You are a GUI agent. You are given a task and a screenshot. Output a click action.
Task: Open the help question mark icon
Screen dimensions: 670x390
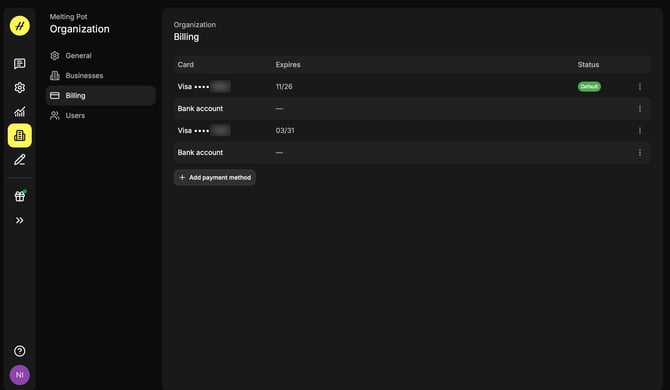tap(20, 351)
